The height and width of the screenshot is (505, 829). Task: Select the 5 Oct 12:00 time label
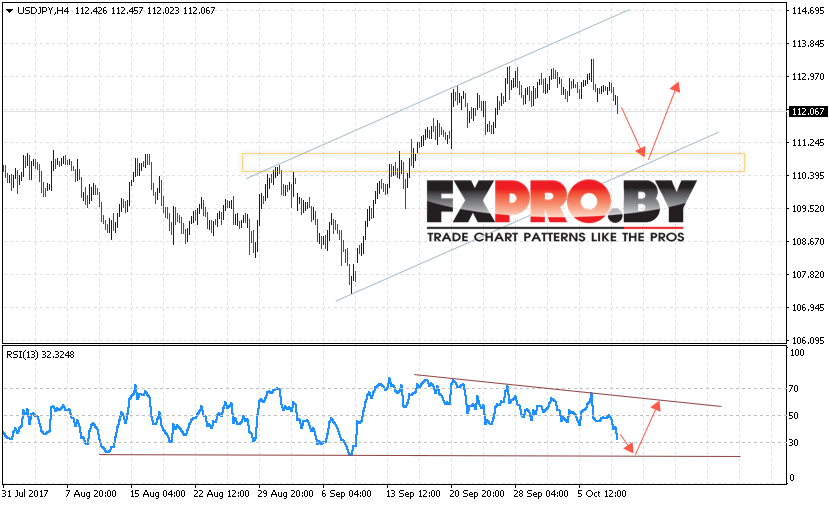pyautogui.click(x=602, y=494)
